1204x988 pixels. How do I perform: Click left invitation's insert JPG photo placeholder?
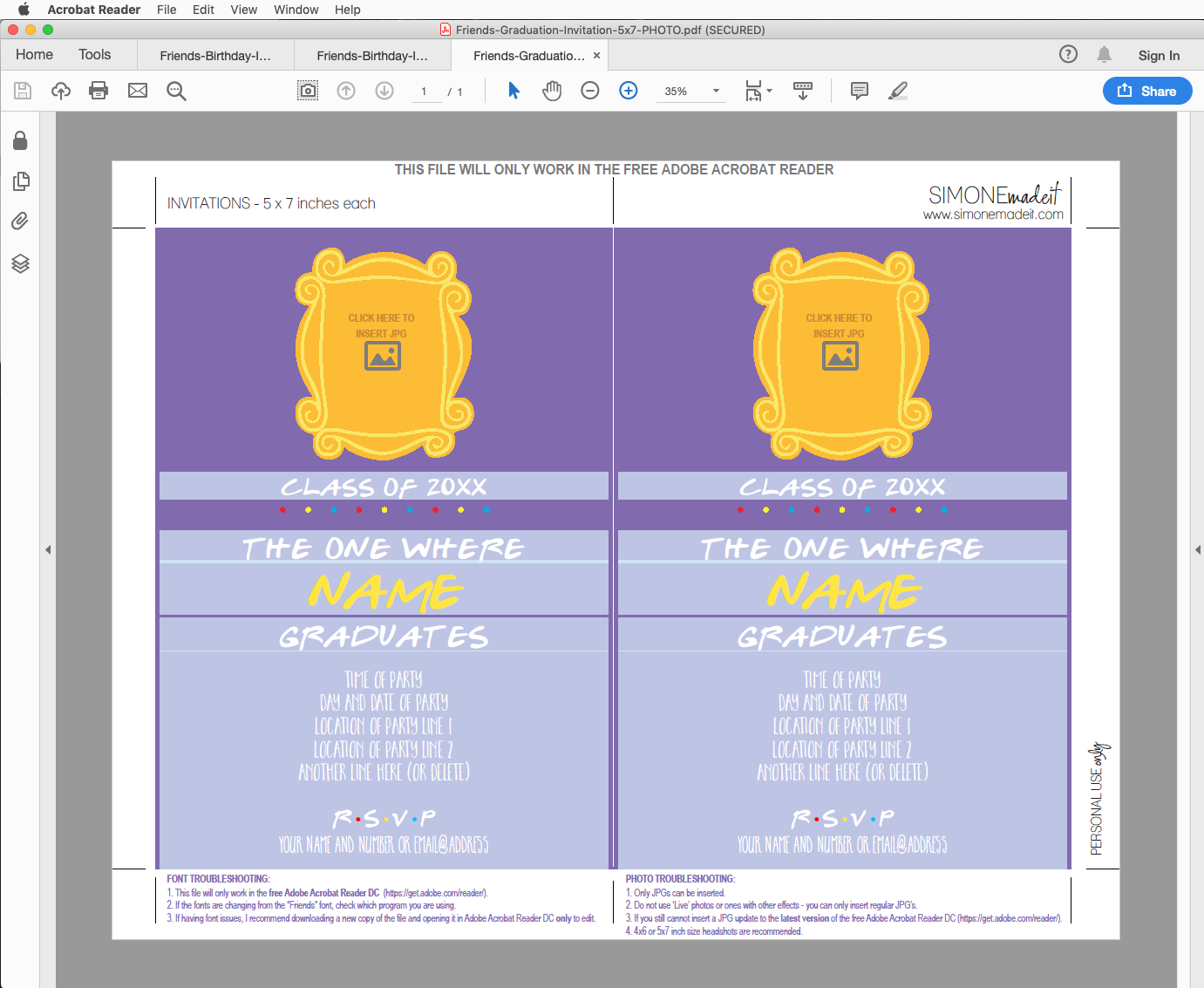click(x=383, y=341)
